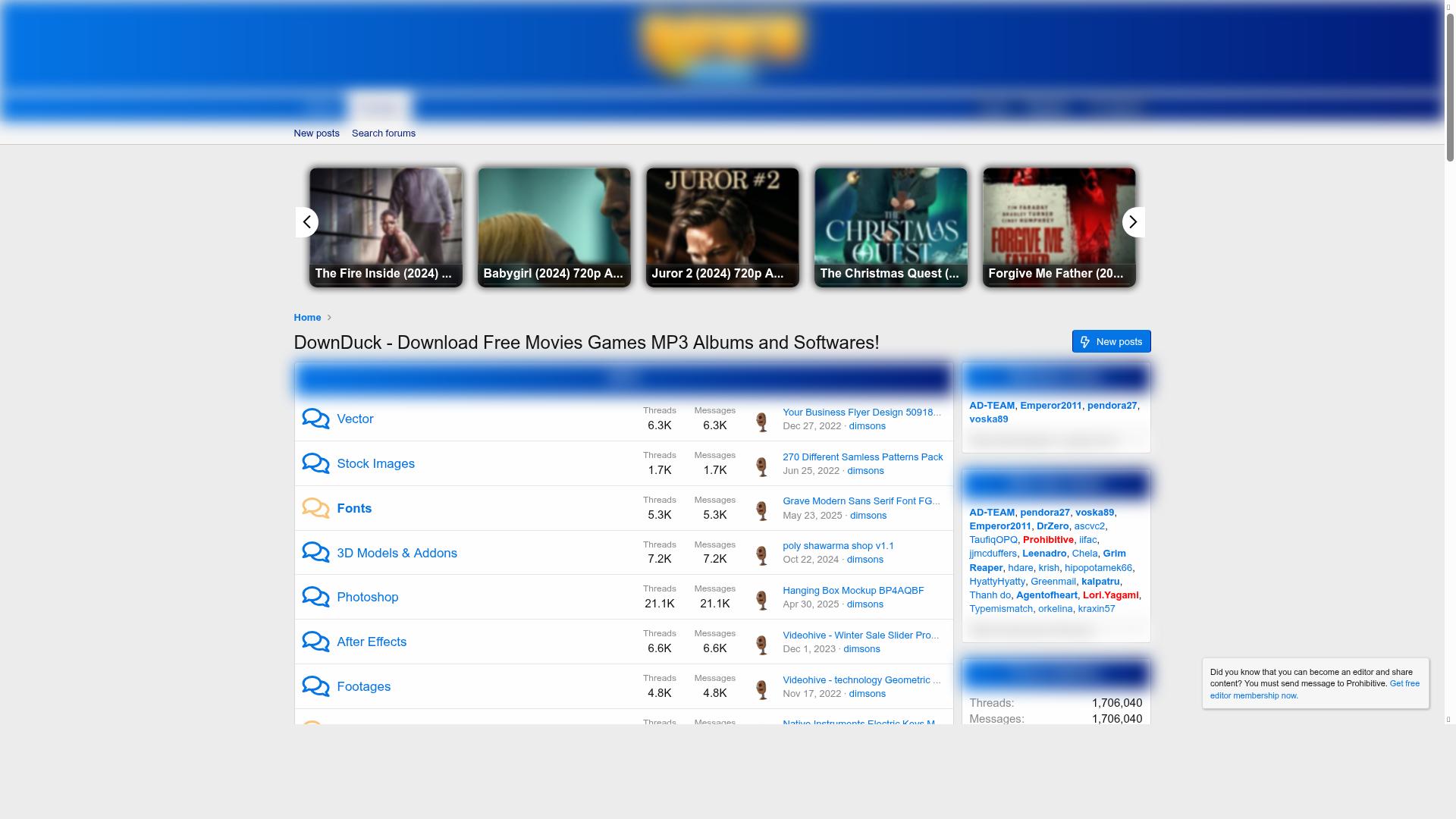Click the lightning icon on New posts button

1085,342
